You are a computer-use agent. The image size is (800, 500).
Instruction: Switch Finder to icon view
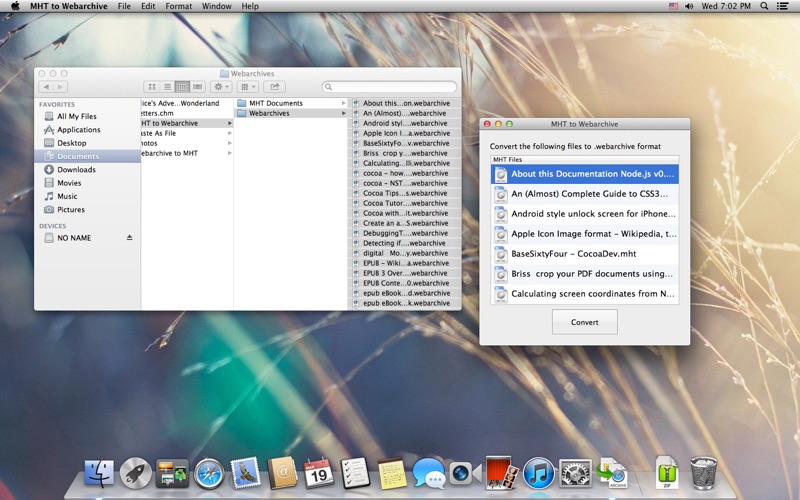click(x=152, y=87)
